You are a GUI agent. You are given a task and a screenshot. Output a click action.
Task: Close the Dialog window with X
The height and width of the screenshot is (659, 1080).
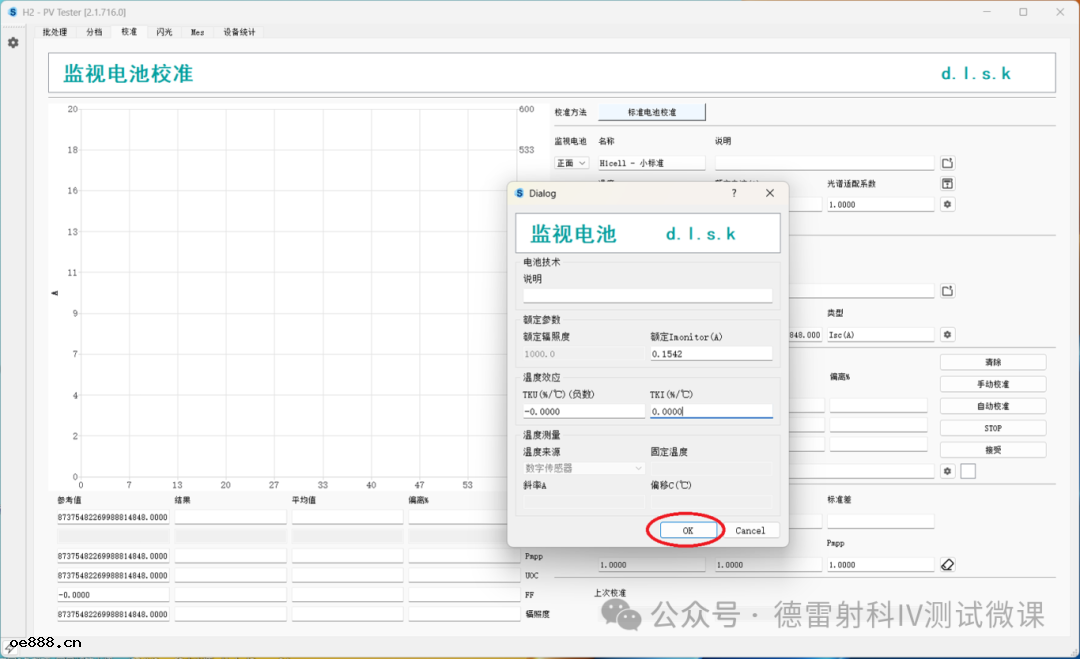pyautogui.click(x=769, y=193)
